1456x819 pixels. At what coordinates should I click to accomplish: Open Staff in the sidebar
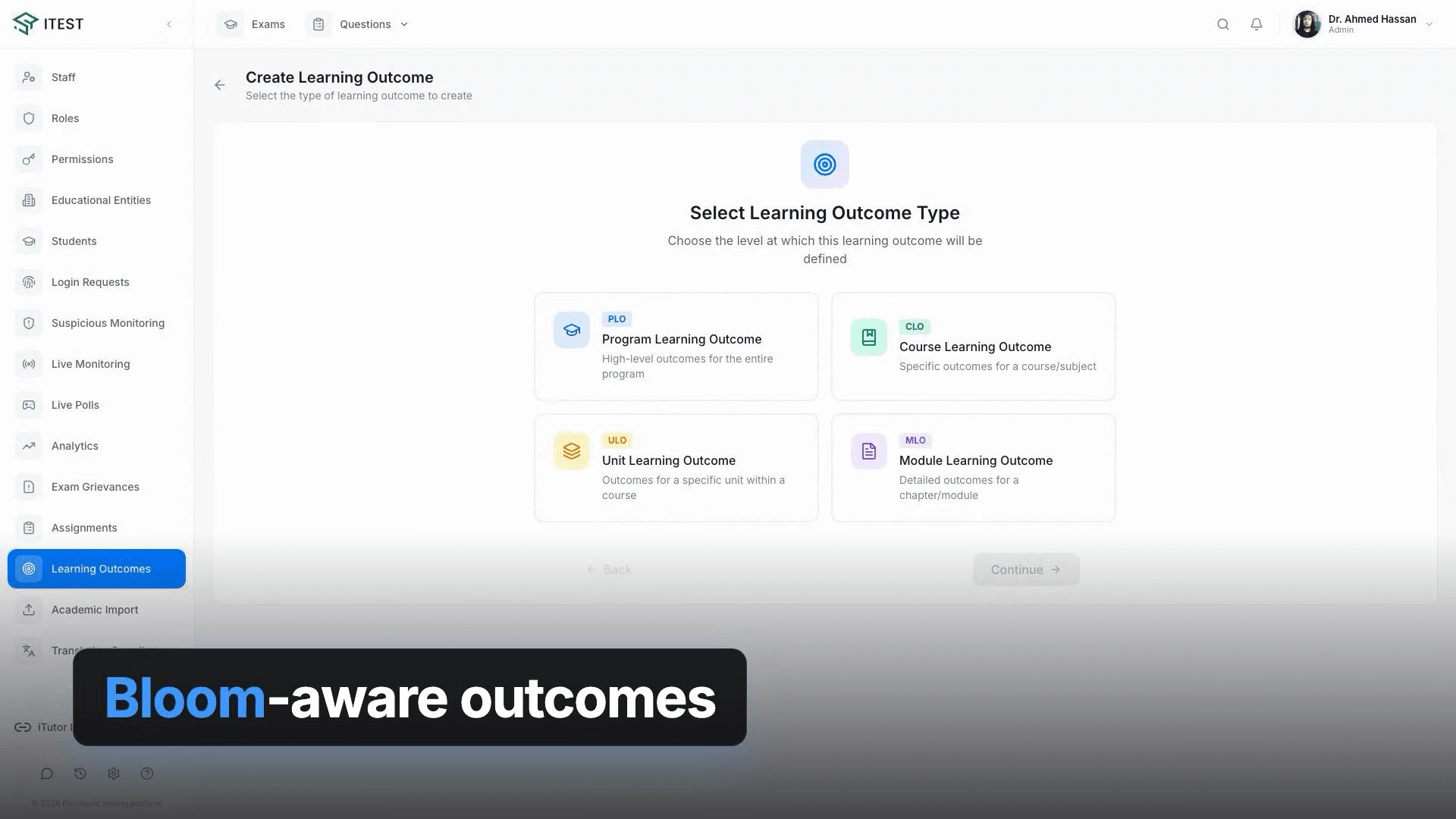(96, 77)
